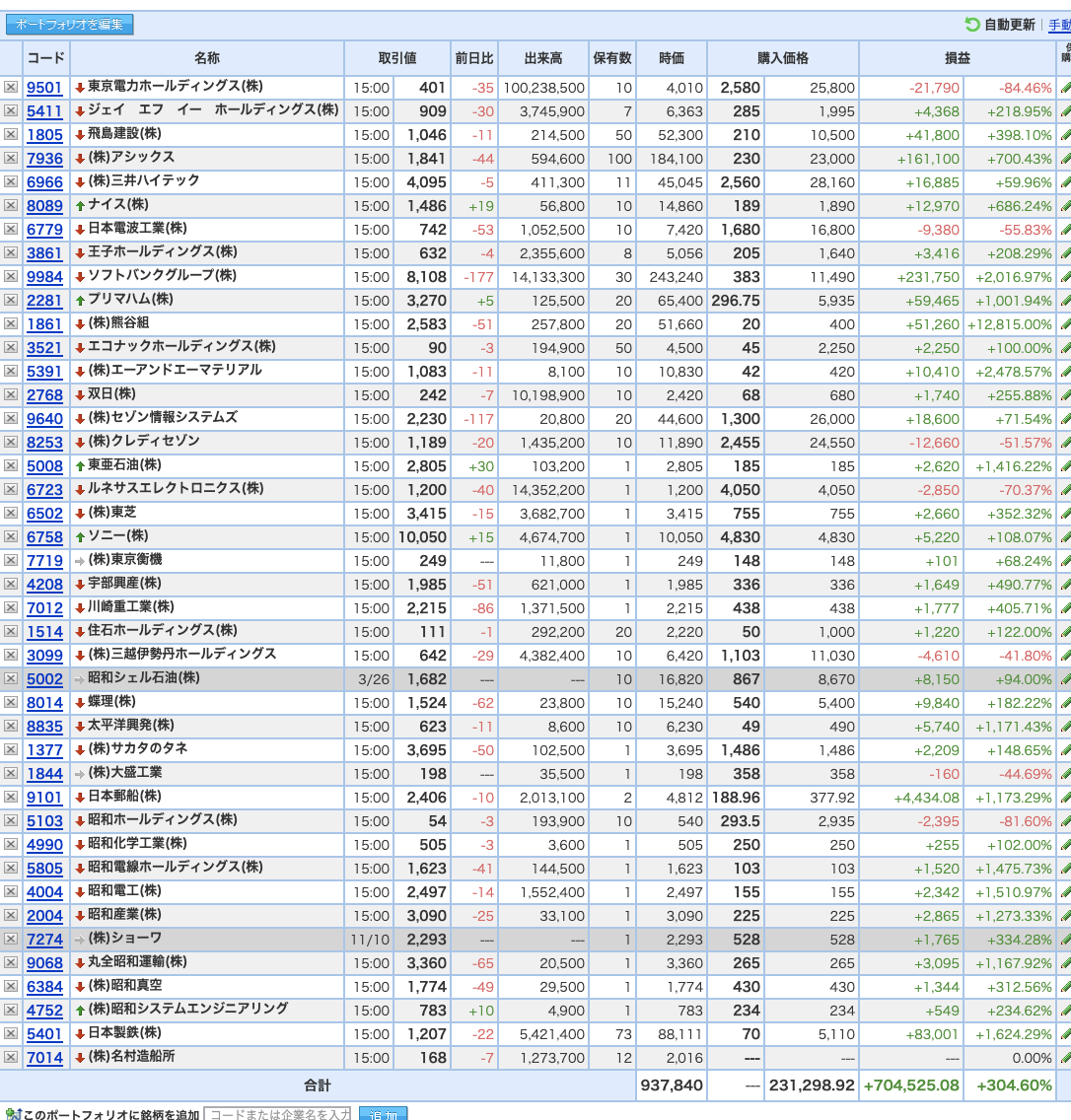Click the 損益 column header
Screen dimensions: 1071x1120
(x=958, y=58)
